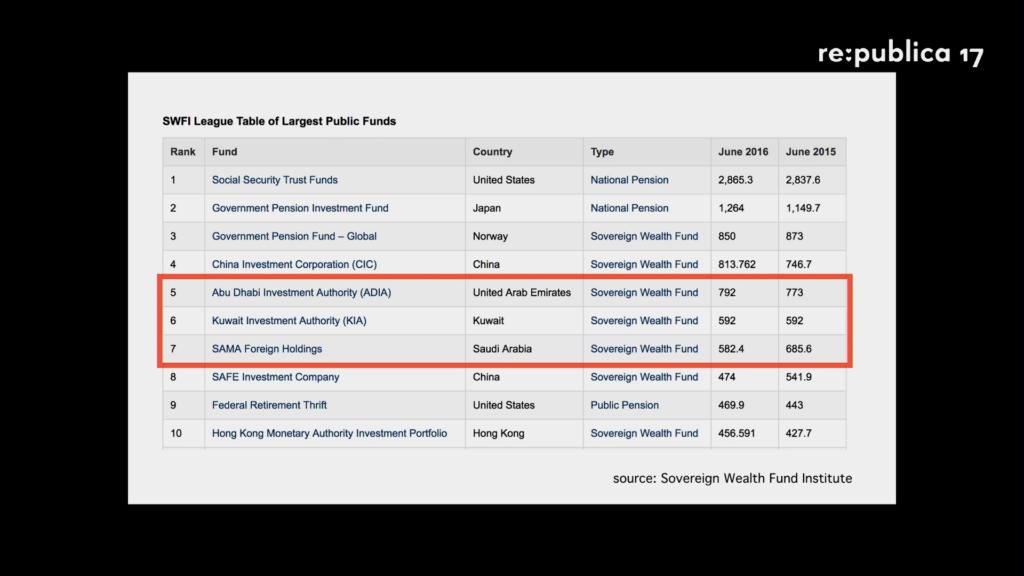The image size is (1024, 576).
Task: Click the Rank column header
Action: coord(183,152)
